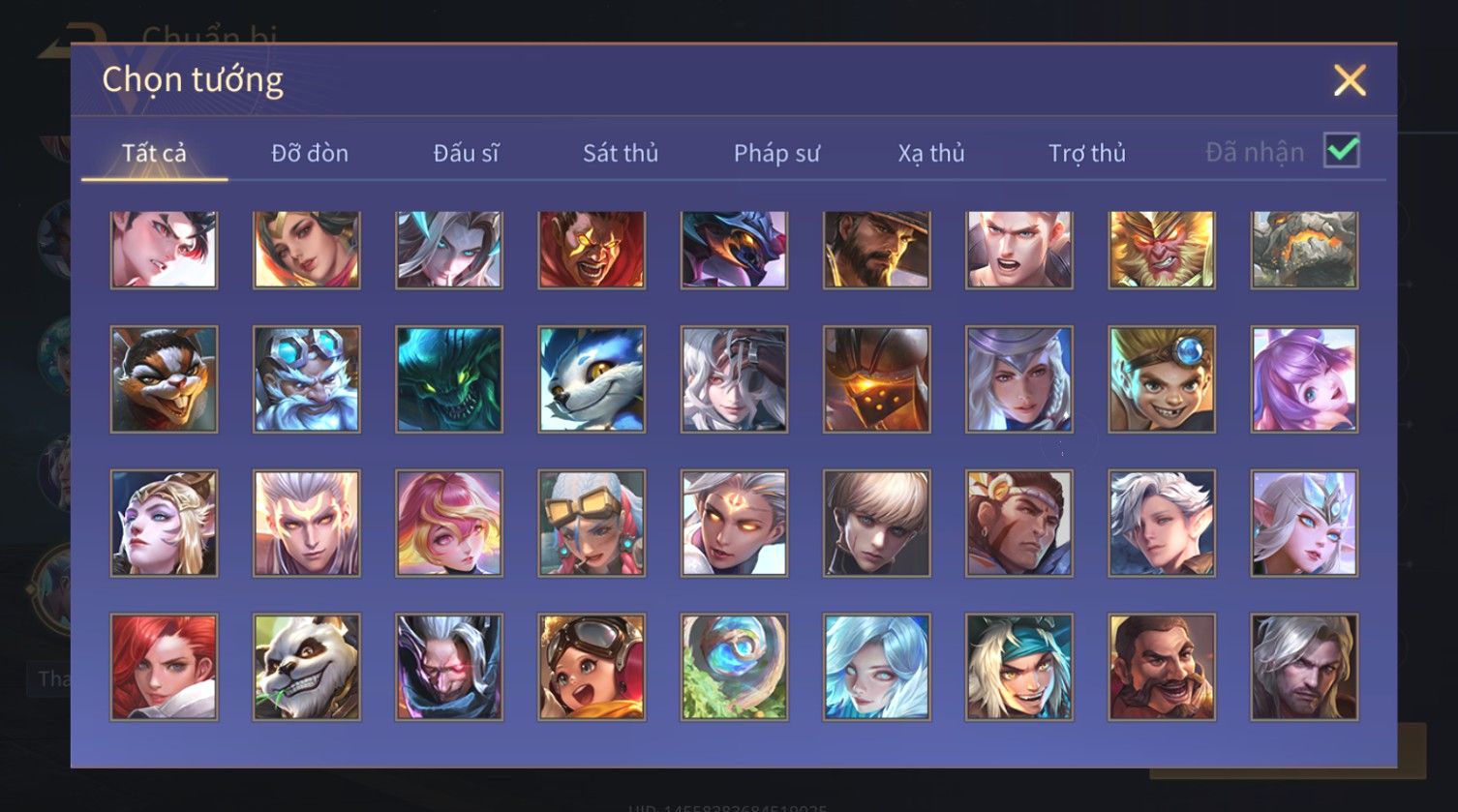This screenshot has height=812, width=1458.
Task: Pick the green sea monster hero
Action: point(449,378)
